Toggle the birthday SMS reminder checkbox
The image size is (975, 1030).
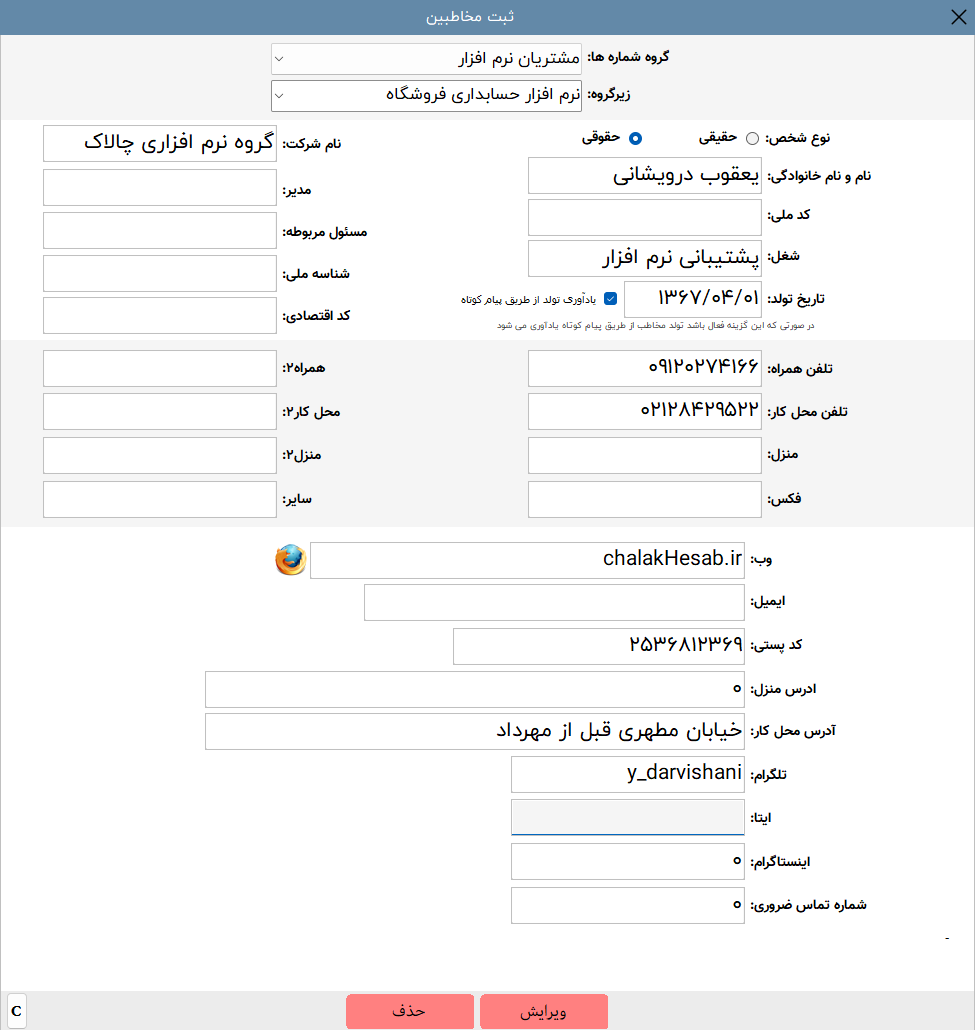tap(611, 298)
